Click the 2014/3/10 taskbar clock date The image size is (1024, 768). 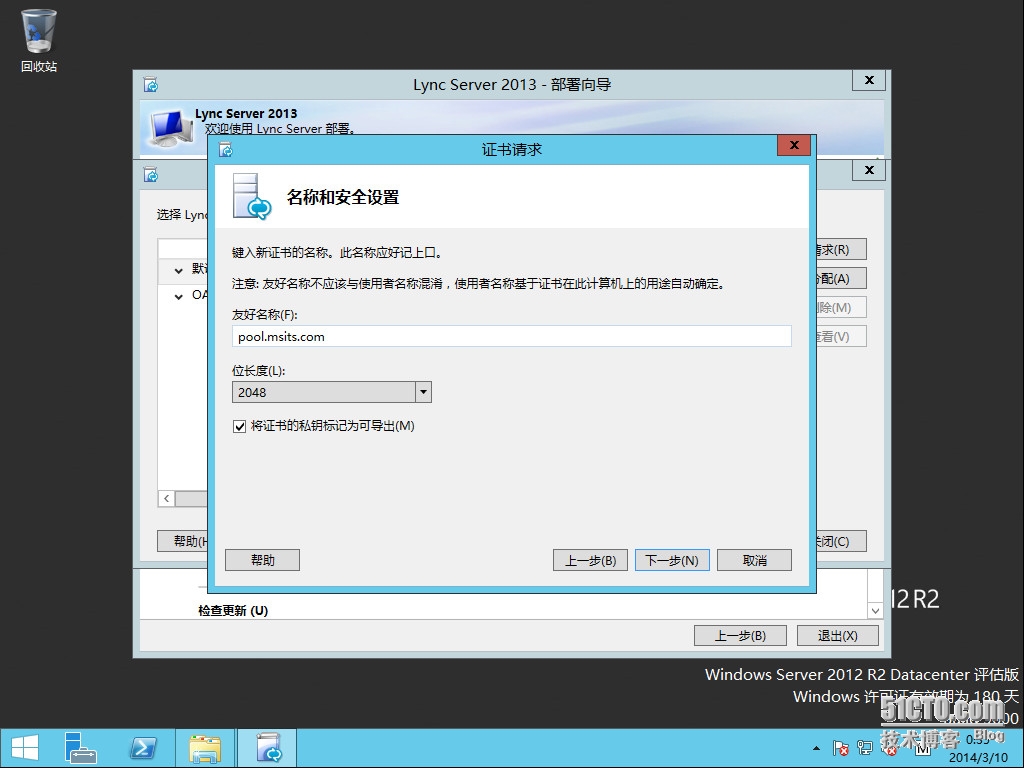tap(978, 758)
